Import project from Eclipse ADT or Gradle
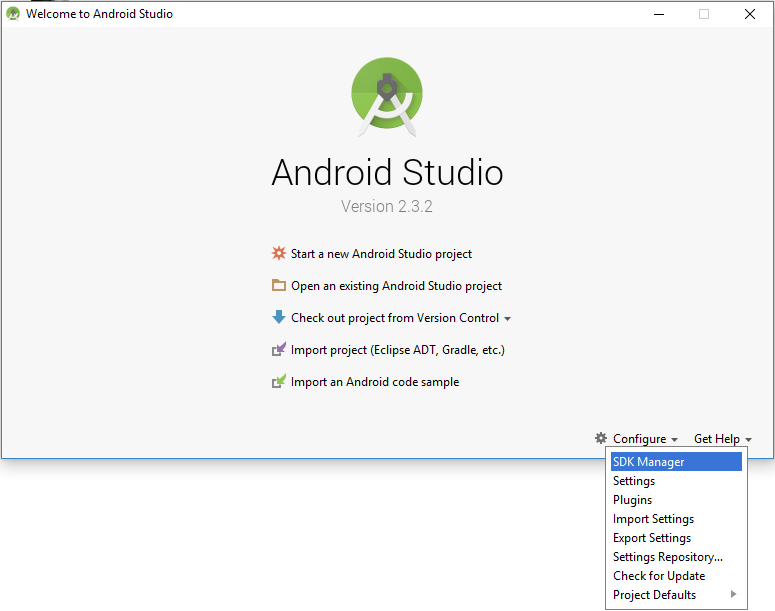 [398, 350]
